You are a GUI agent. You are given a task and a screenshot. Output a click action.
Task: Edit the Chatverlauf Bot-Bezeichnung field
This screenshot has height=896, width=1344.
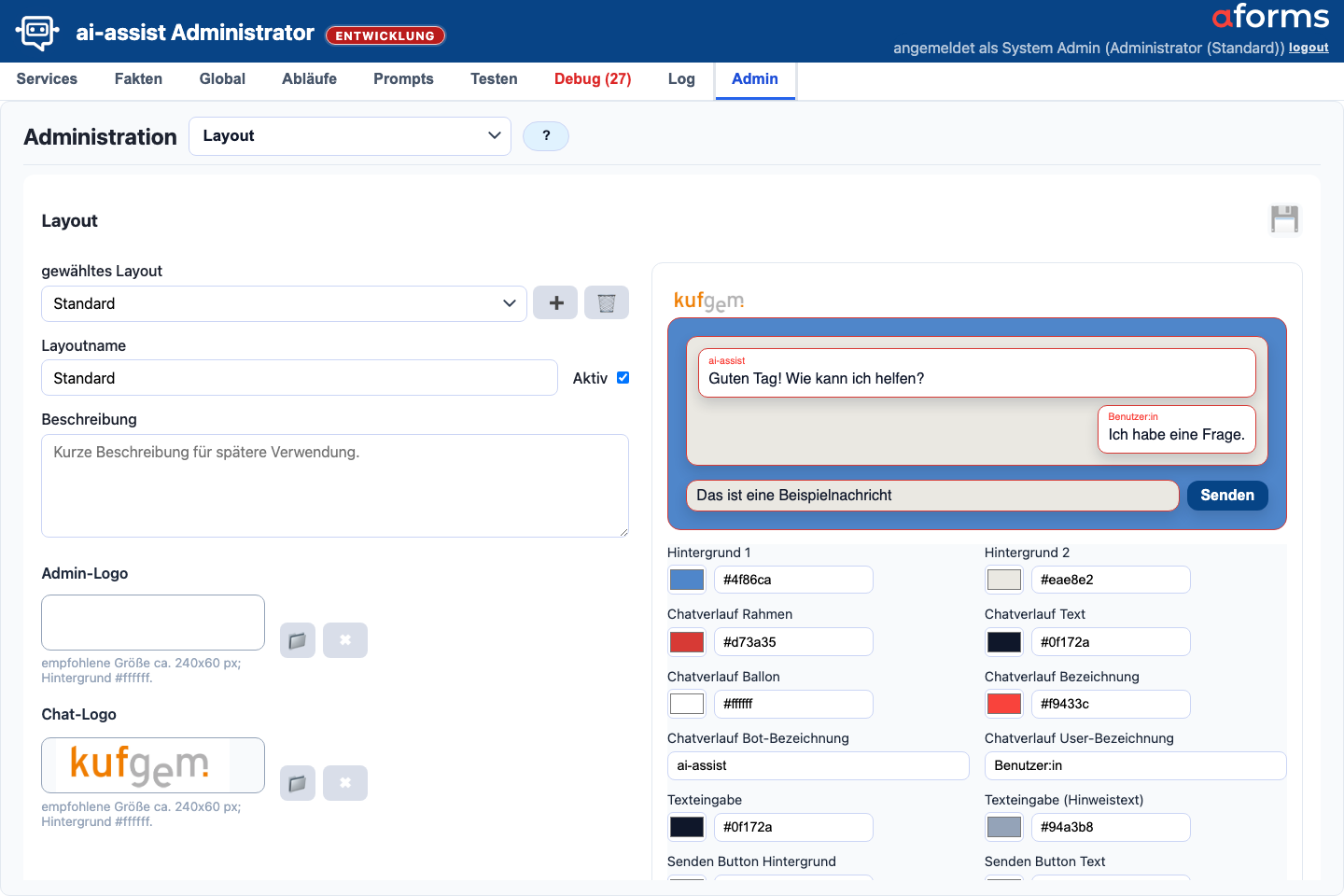point(819,765)
